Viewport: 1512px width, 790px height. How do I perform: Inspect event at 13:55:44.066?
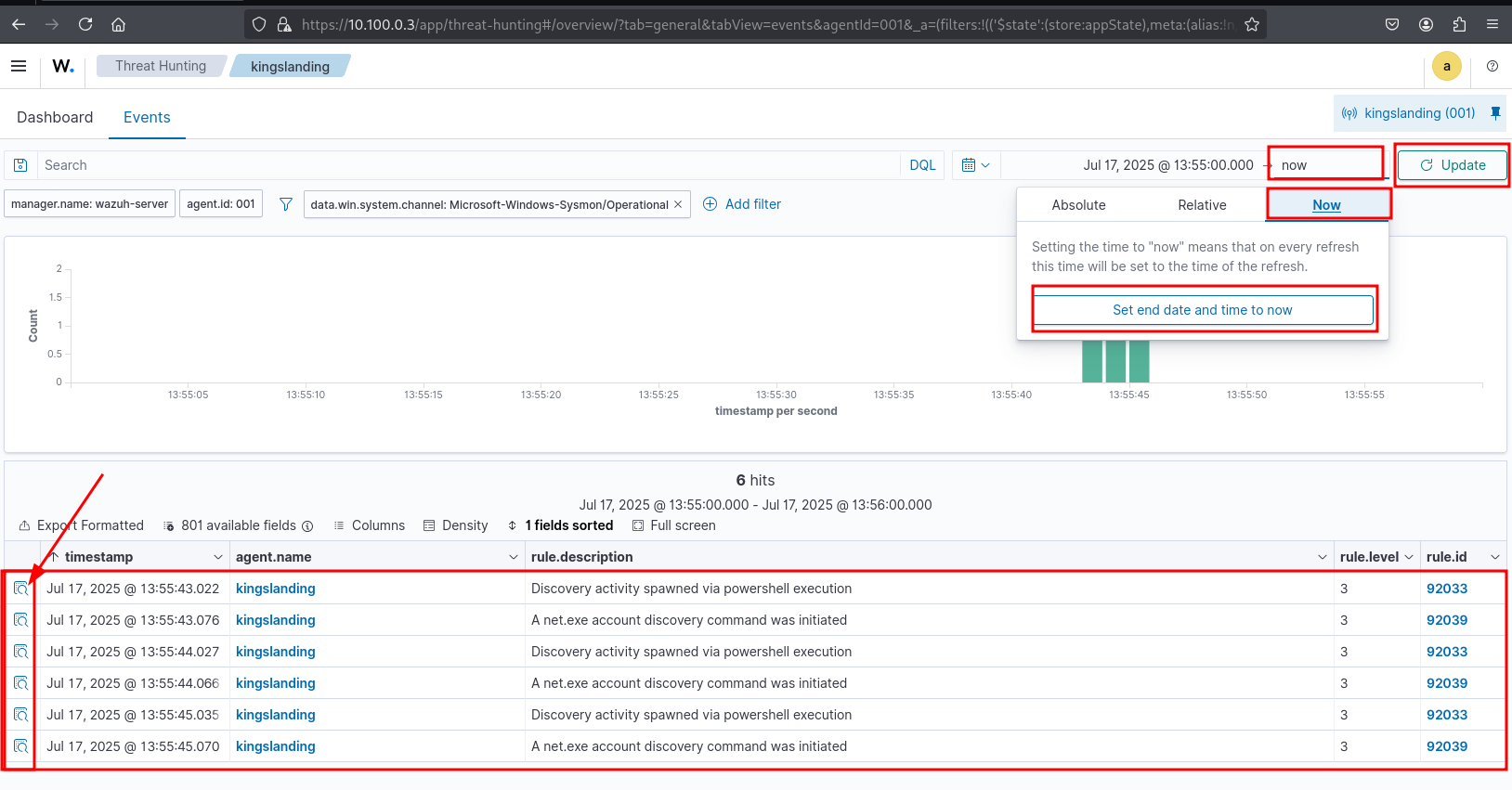(20, 683)
